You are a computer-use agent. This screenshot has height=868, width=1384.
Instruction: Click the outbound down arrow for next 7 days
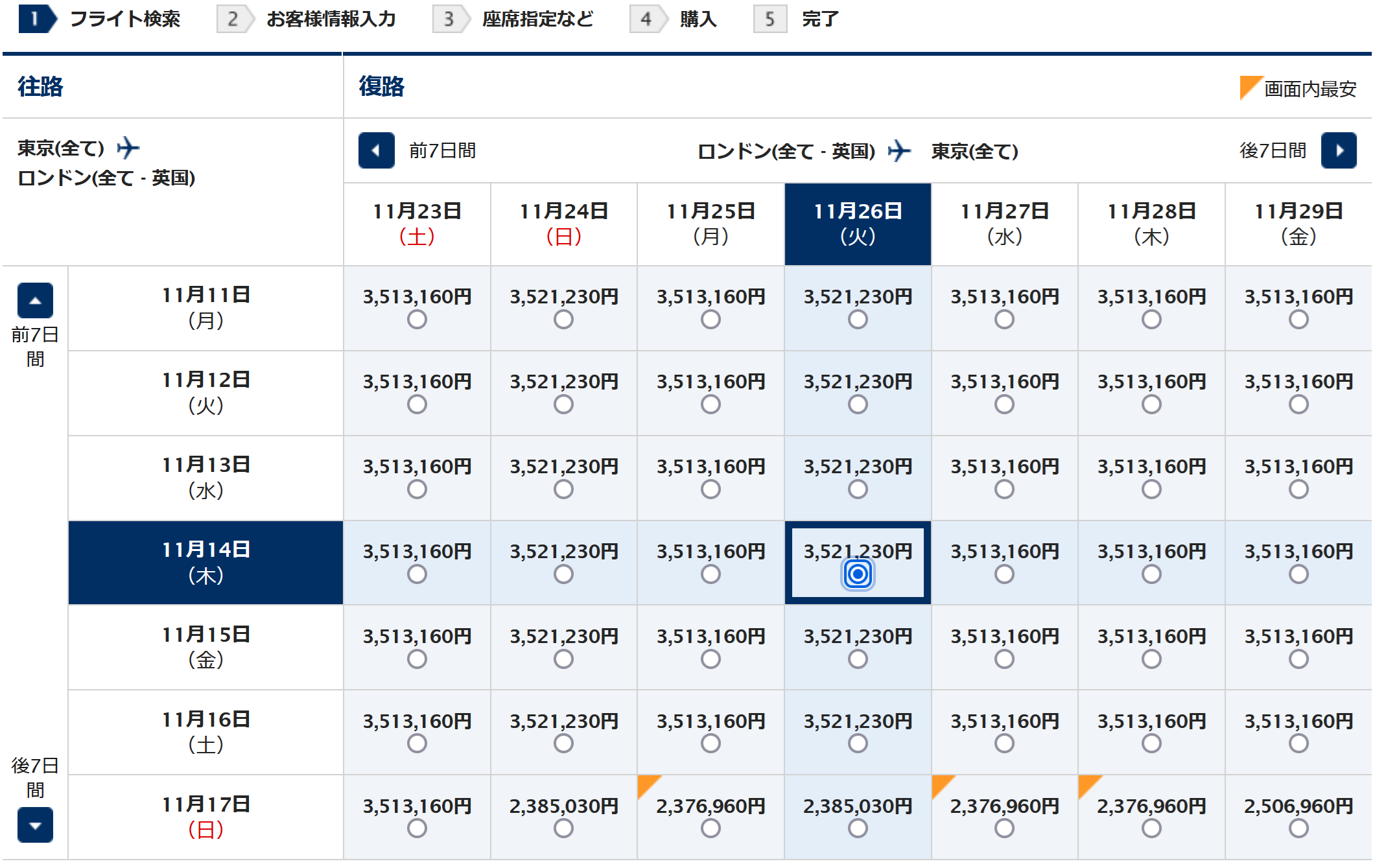[35, 825]
